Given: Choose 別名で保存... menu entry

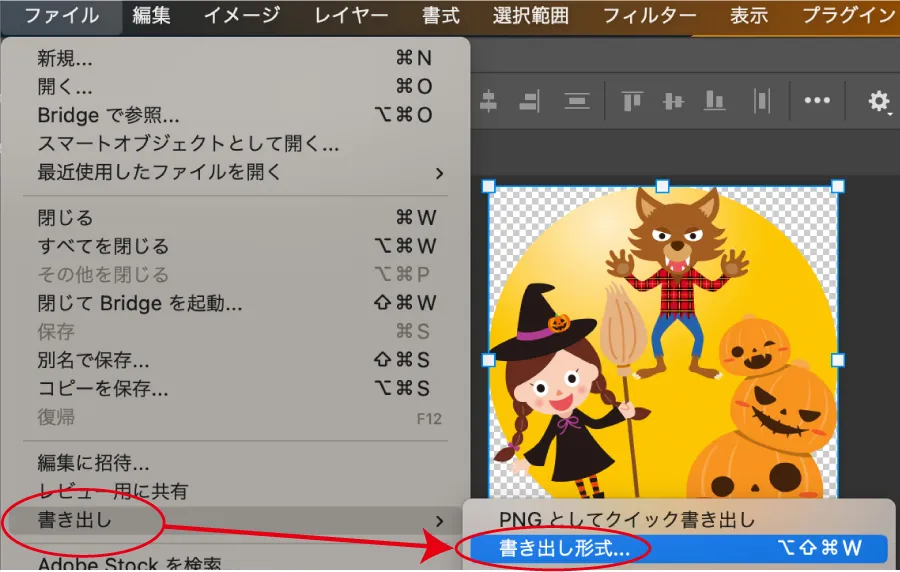Looking at the screenshot, I should (x=235, y=360).
